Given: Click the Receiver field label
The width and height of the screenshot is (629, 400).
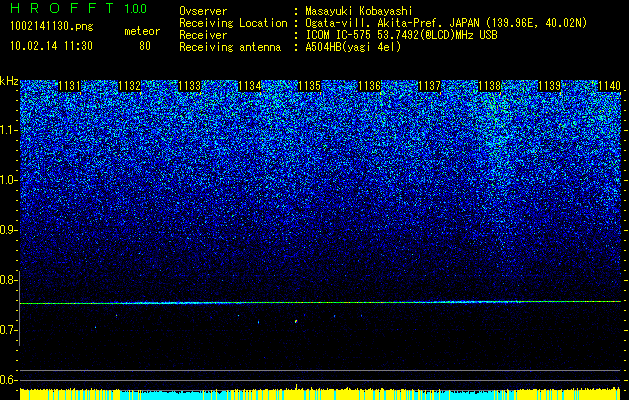Looking at the screenshot, I should 203,35.
